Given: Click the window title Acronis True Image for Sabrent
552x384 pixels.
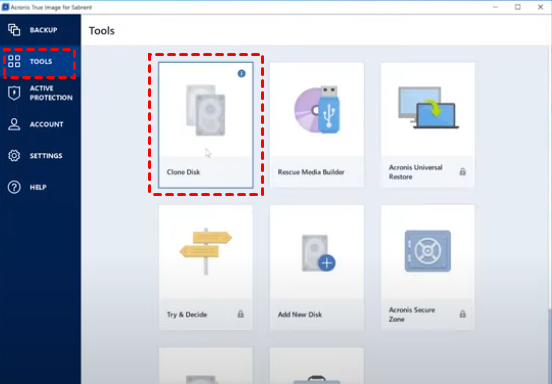Looking at the screenshot, I should tap(51, 7).
